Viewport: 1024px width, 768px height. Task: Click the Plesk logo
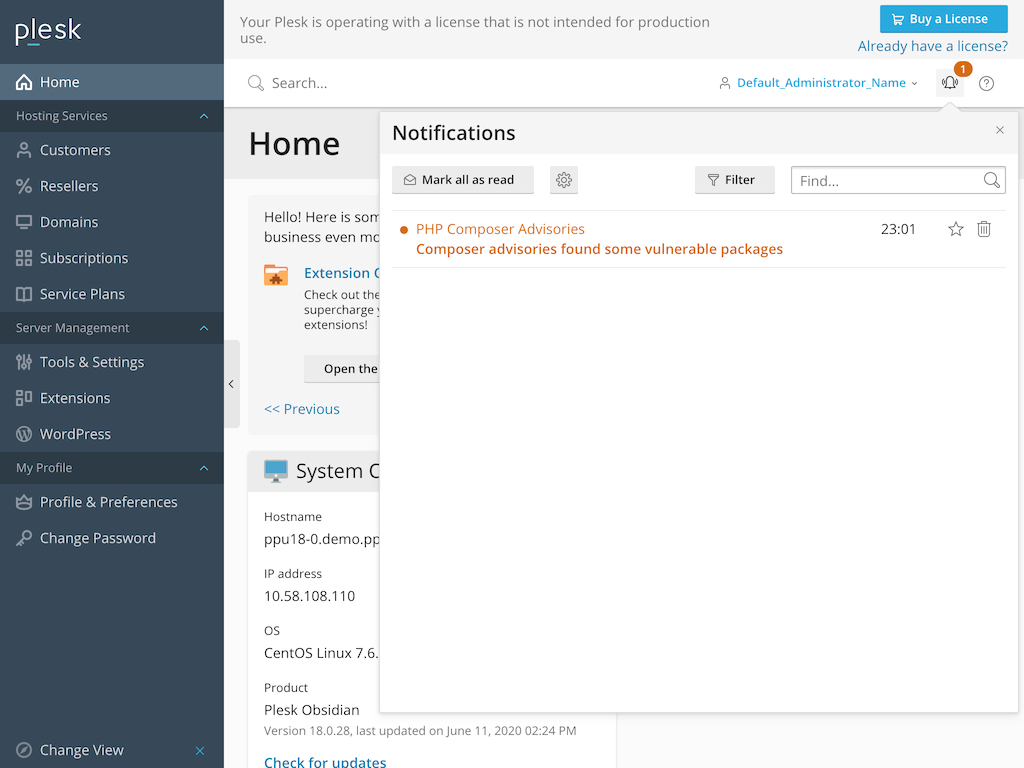pos(48,32)
